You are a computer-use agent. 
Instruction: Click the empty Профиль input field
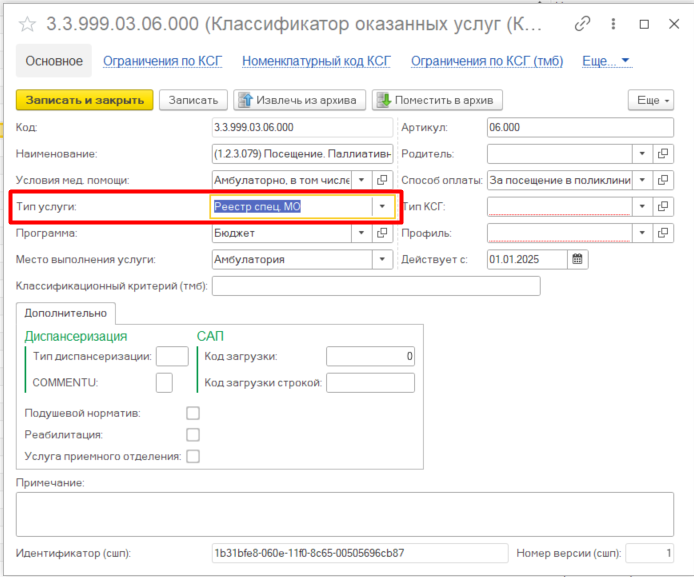pyautogui.click(x=560, y=233)
